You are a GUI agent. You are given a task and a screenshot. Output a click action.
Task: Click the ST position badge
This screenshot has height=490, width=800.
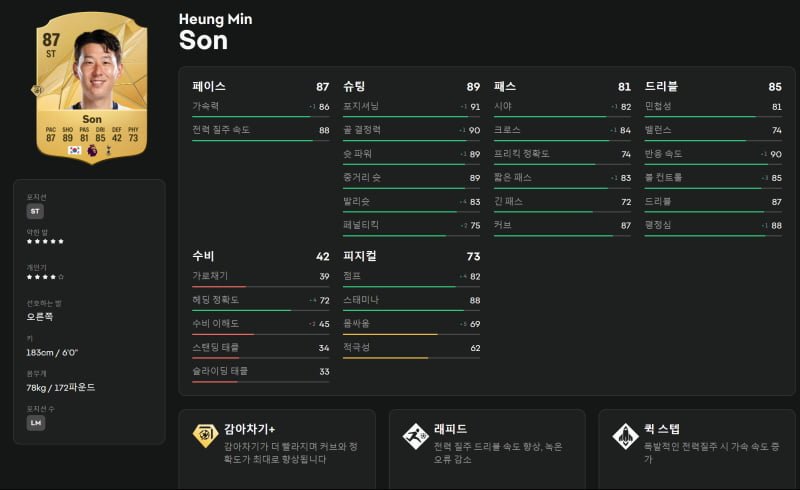35,211
